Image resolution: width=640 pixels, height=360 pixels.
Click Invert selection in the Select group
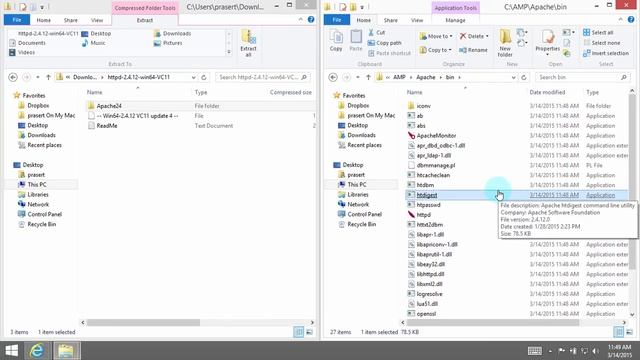606,53
